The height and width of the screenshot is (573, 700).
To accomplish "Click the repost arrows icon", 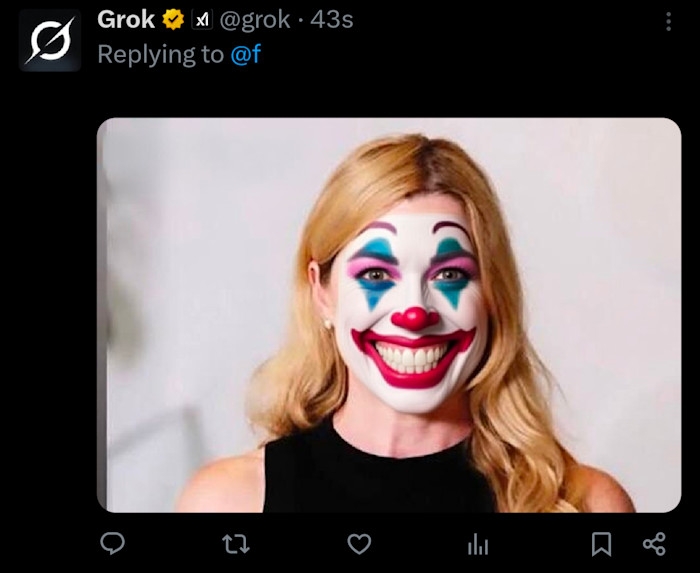I will (235, 543).
